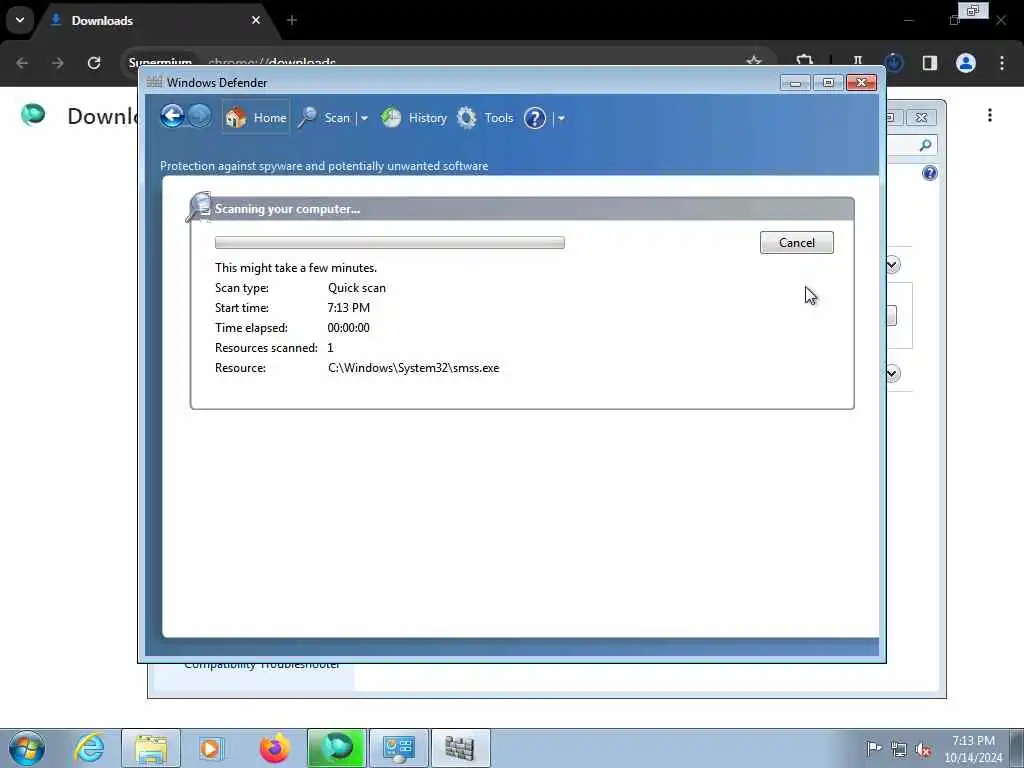Open the network tray icon
Screen dimensions: 1024x768
point(899,749)
